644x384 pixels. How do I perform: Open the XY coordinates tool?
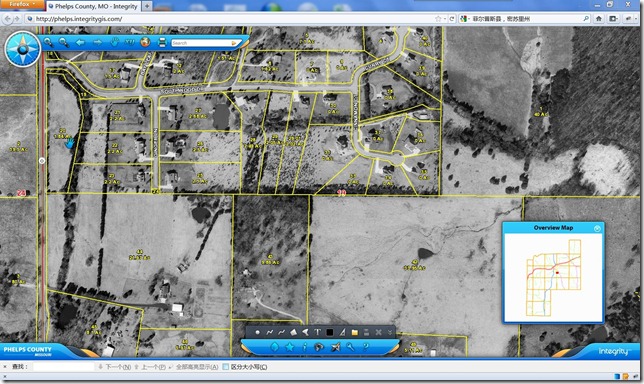[x=129, y=42]
